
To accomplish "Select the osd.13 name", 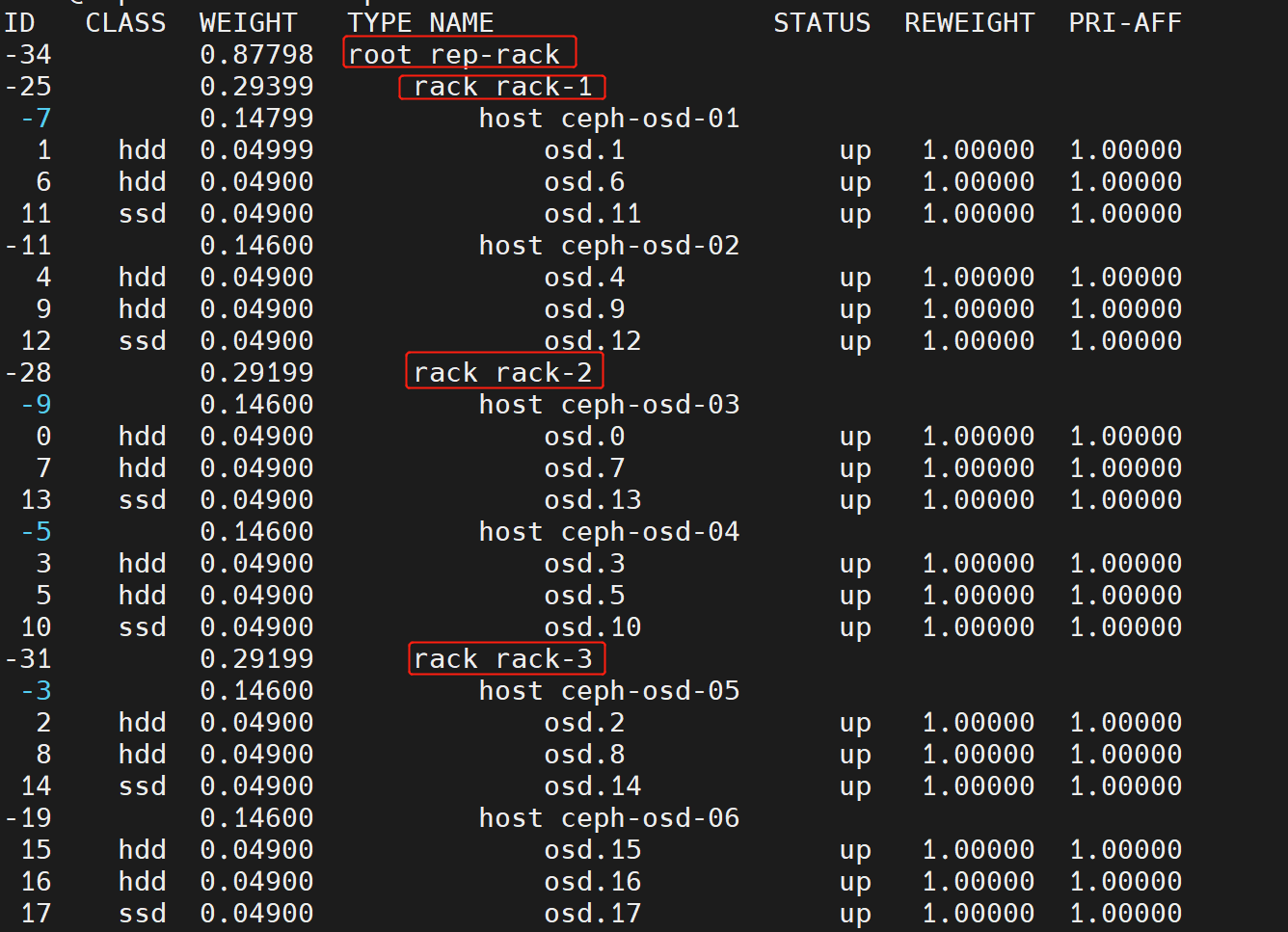I will pyautogui.click(x=592, y=500).
